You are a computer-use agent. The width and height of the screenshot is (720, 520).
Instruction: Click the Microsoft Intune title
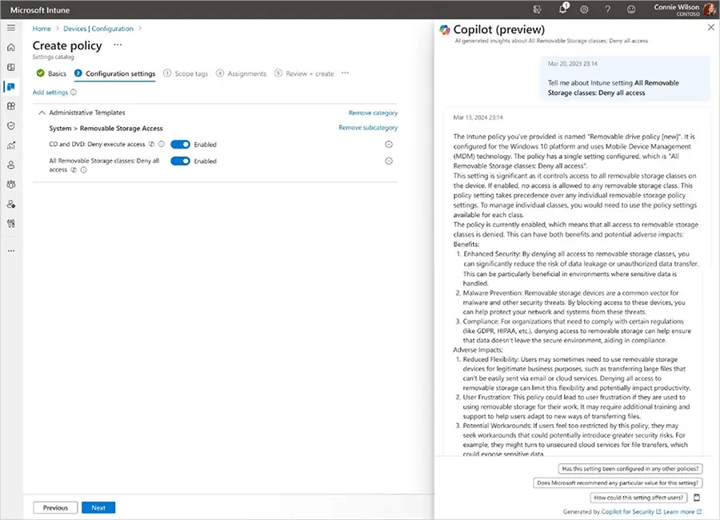(x=40, y=10)
